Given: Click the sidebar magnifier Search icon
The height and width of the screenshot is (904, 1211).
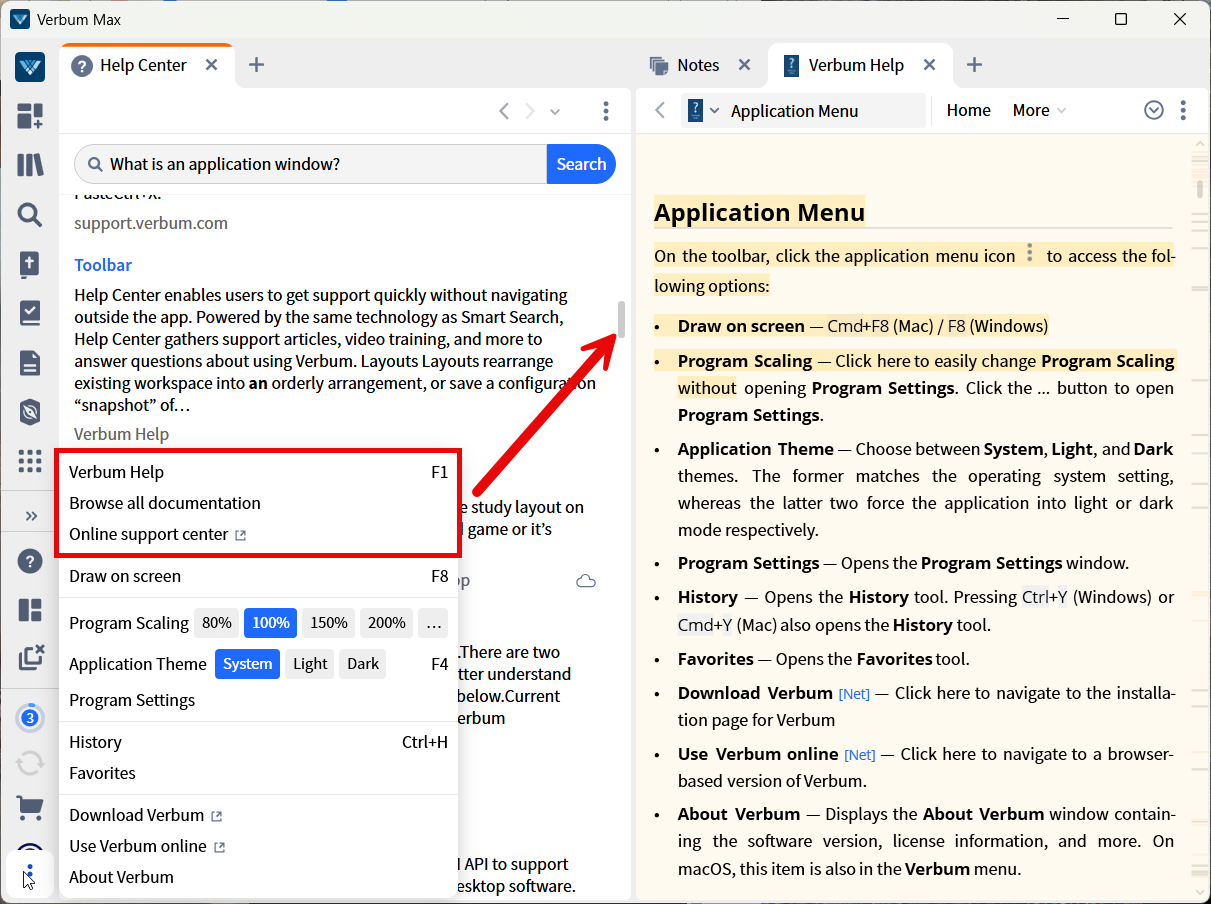Looking at the screenshot, I should pos(30,214).
